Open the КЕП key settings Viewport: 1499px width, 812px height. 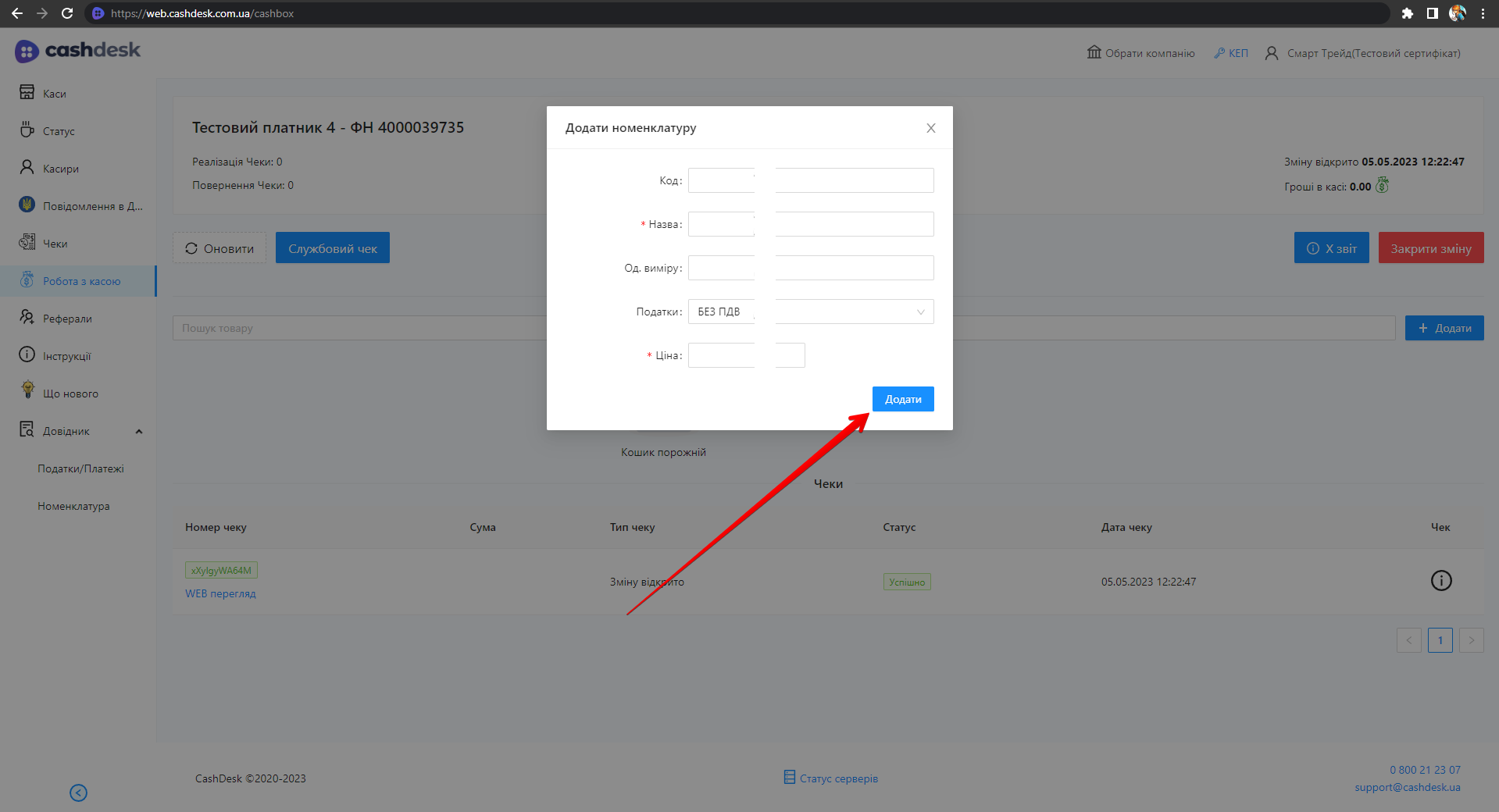(1231, 53)
